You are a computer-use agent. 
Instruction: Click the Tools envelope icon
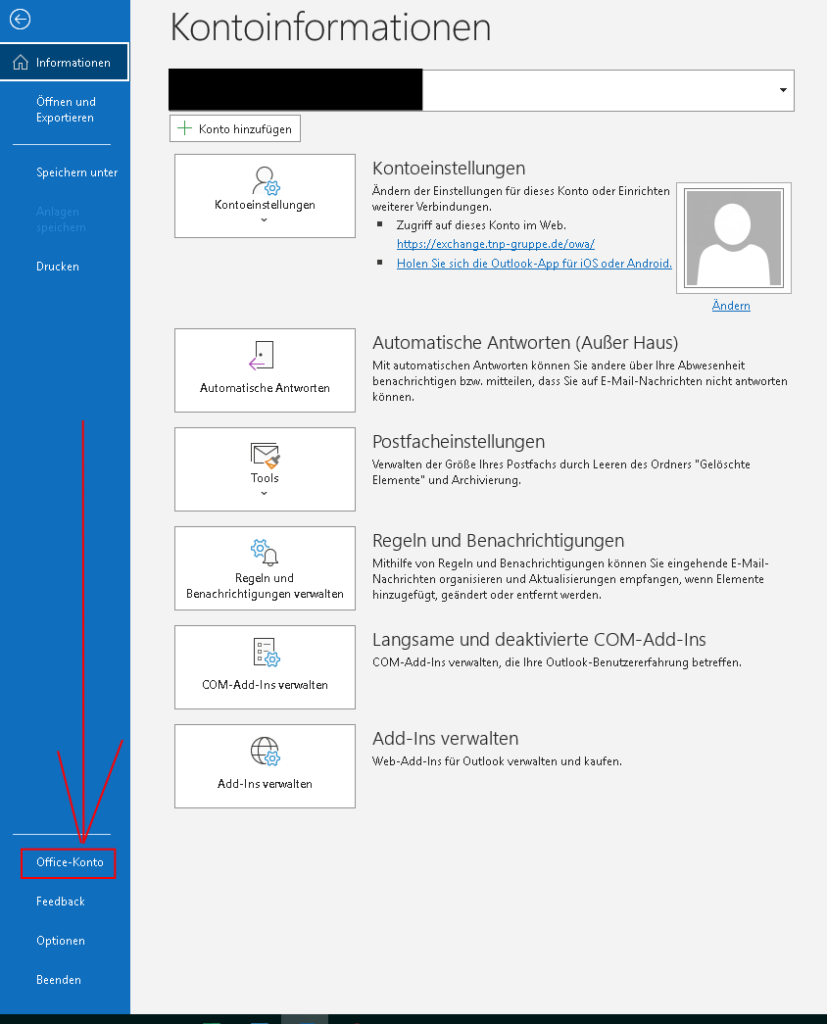pyautogui.click(x=265, y=455)
